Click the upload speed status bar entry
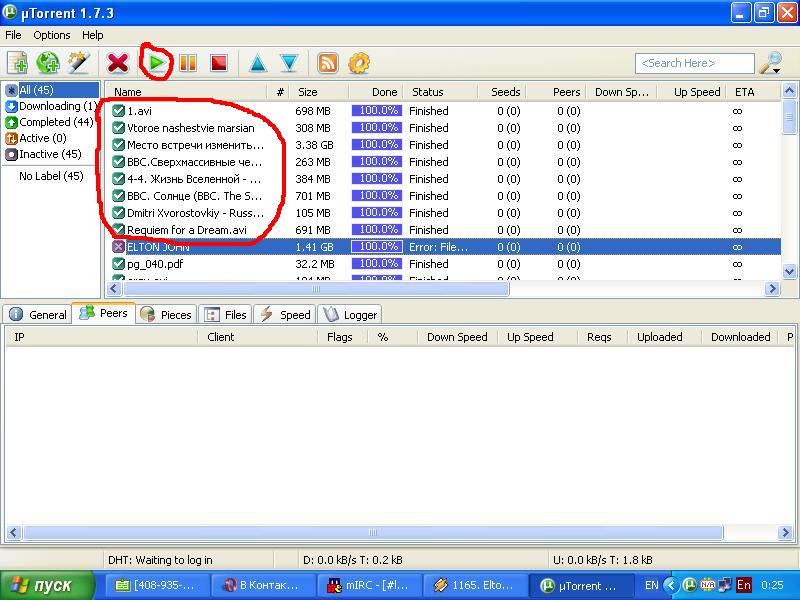Screen dimensions: 800x600 point(603,560)
